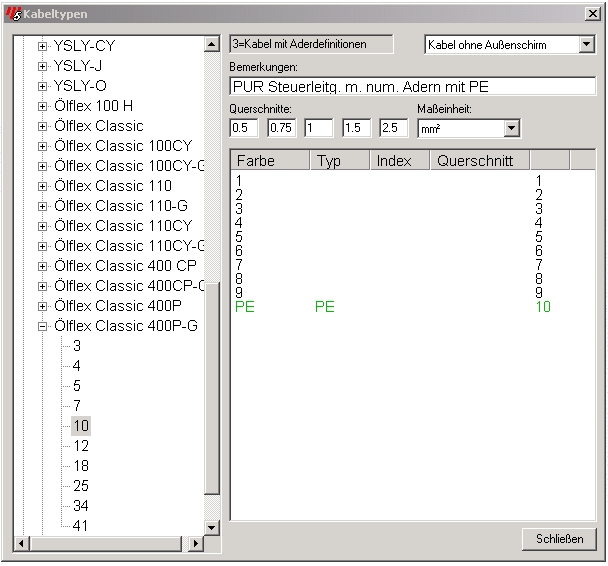Choose the 12-core cable variant
This screenshot has height=566, width=608.
(x=81, y=446)
